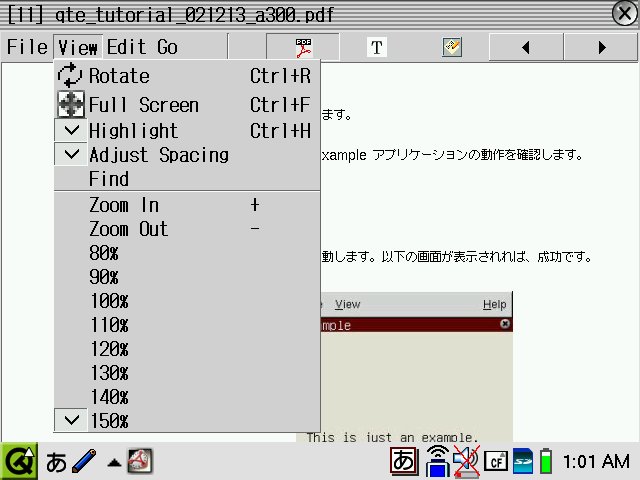Click Ctrl+F shortcut label

coord(280,104)
